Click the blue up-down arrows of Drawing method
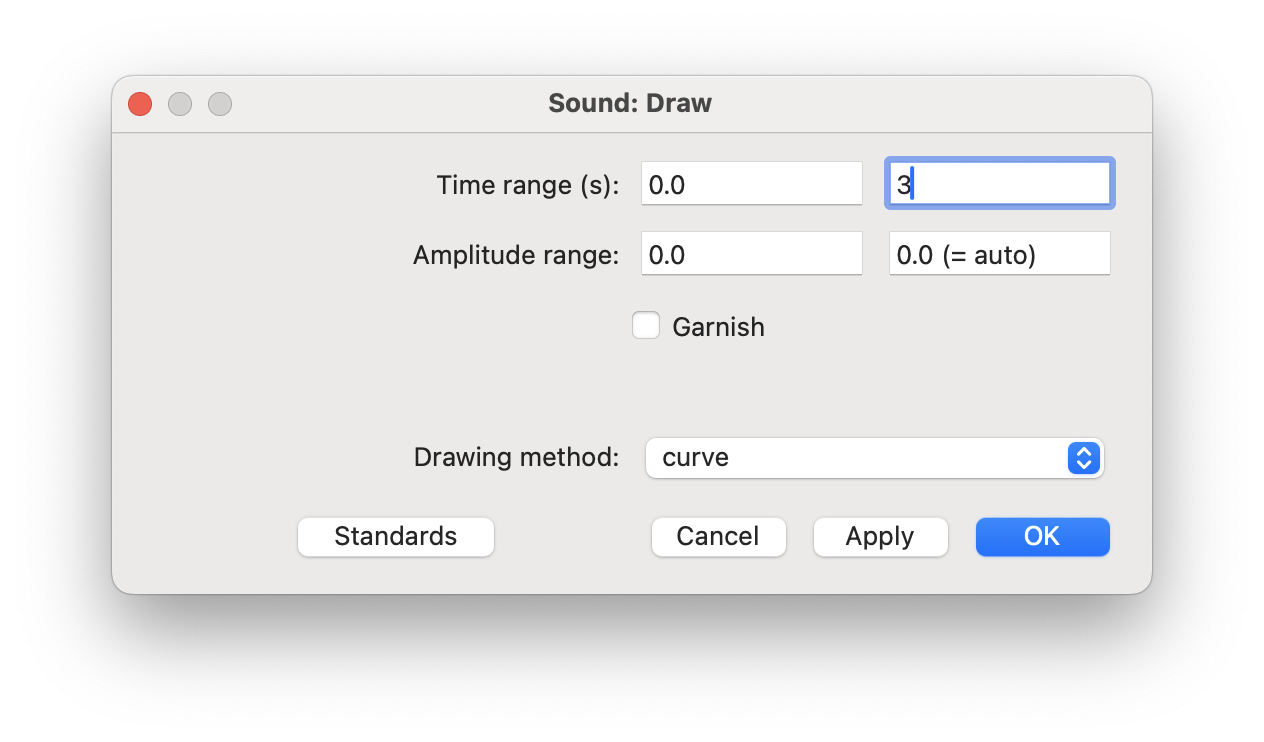This screenshot has height=742, width=1264. tap(1084, 458)
